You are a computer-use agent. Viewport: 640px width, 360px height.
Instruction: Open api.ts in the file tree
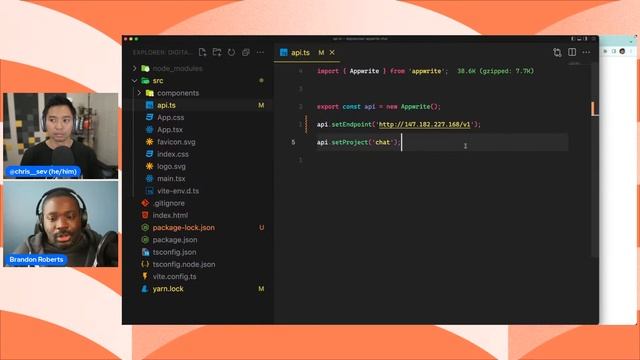coord(166,105)
